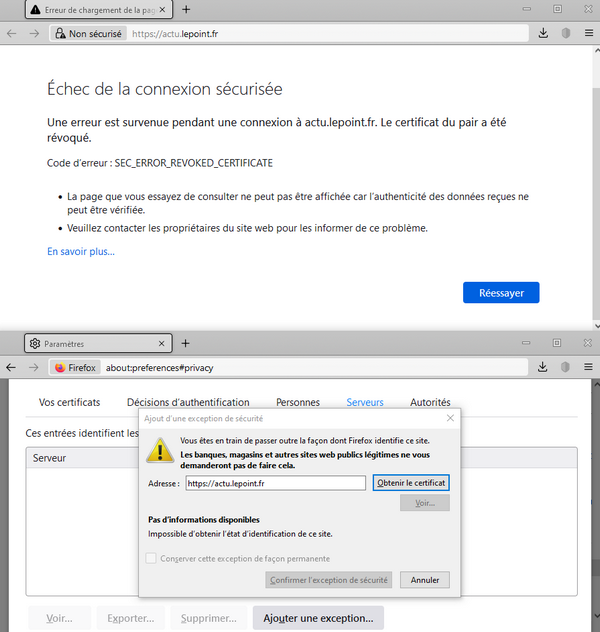Click the shield icon in the Paramètres window

565,367
